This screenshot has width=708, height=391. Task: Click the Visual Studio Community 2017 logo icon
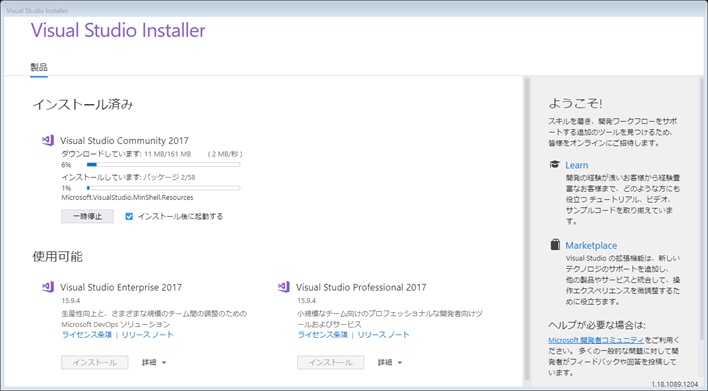click(48, 140)
